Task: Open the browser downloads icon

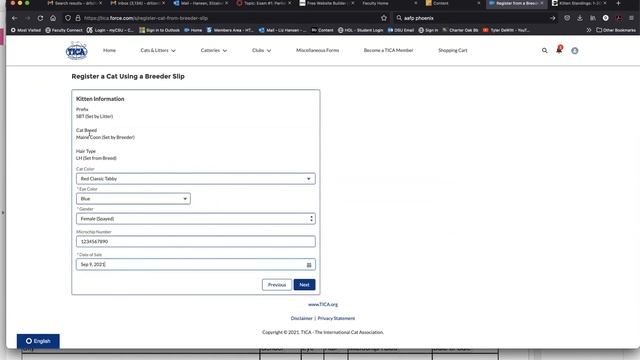Action: click(580, 18)
